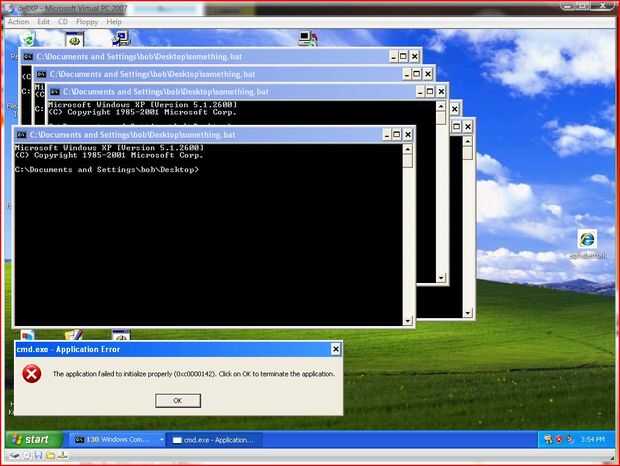The width and height of the screenshot is (620, 466).
Task: Open the Start menu
Action: tap(34, 440)
